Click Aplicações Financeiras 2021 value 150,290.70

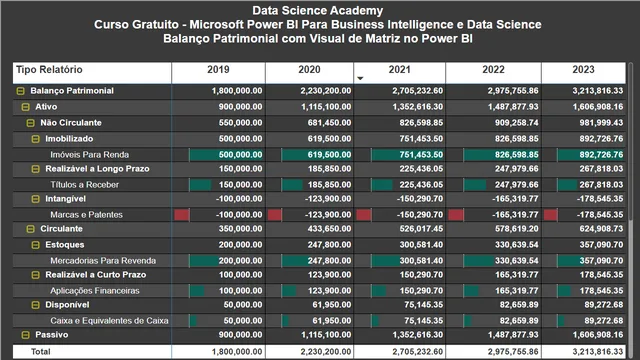tap(421, 291)
